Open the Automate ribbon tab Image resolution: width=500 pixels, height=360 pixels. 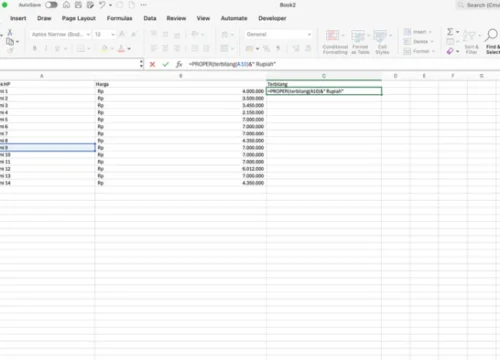click(234, 18)
